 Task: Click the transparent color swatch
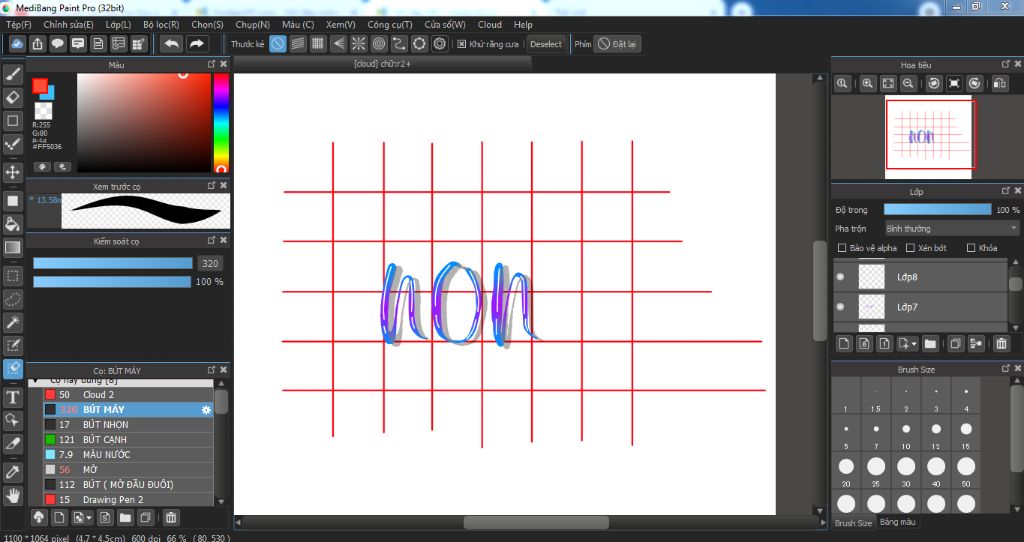point(43,110)
